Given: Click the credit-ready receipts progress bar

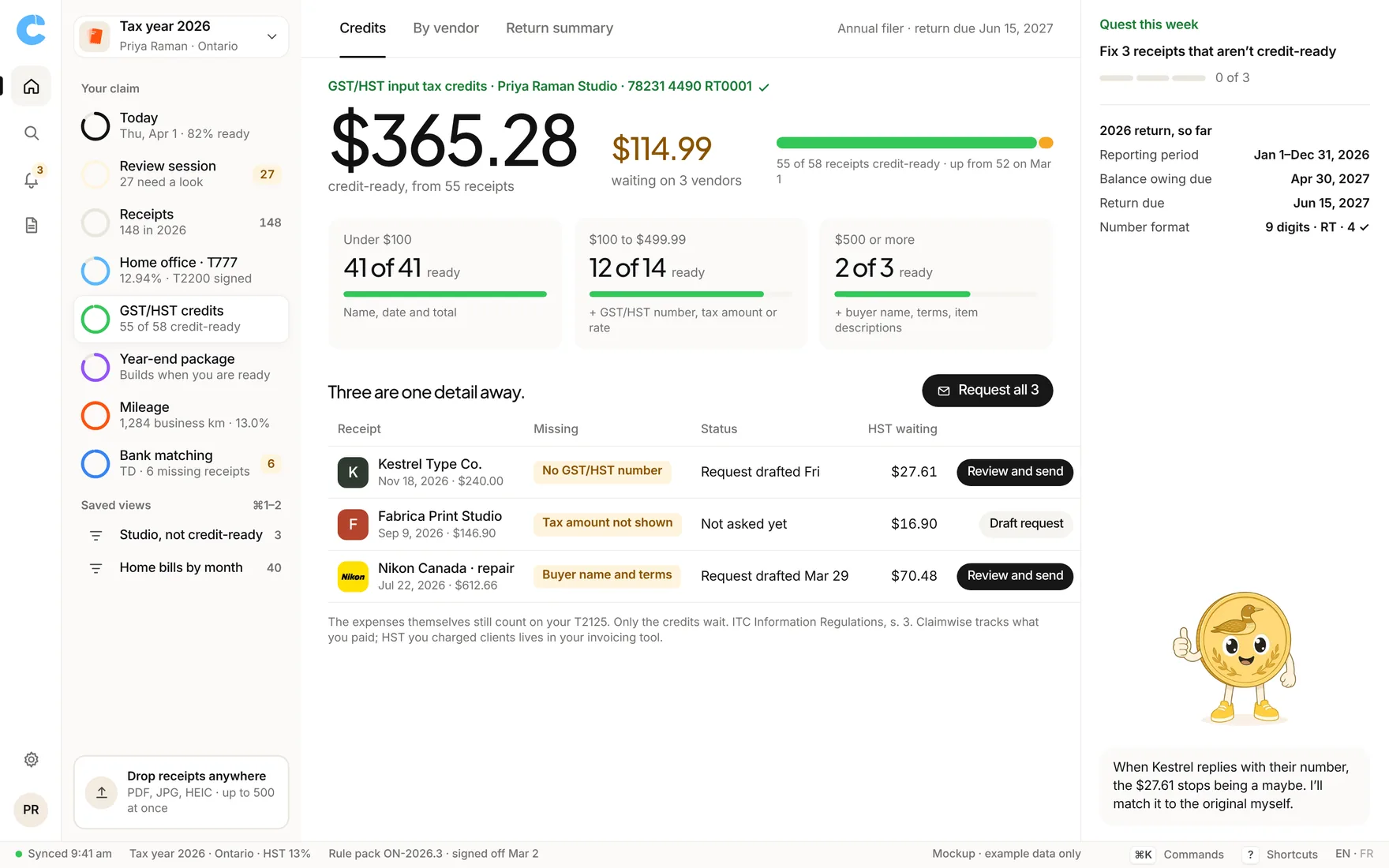Looking at the screenshot, I should point(915,143).
